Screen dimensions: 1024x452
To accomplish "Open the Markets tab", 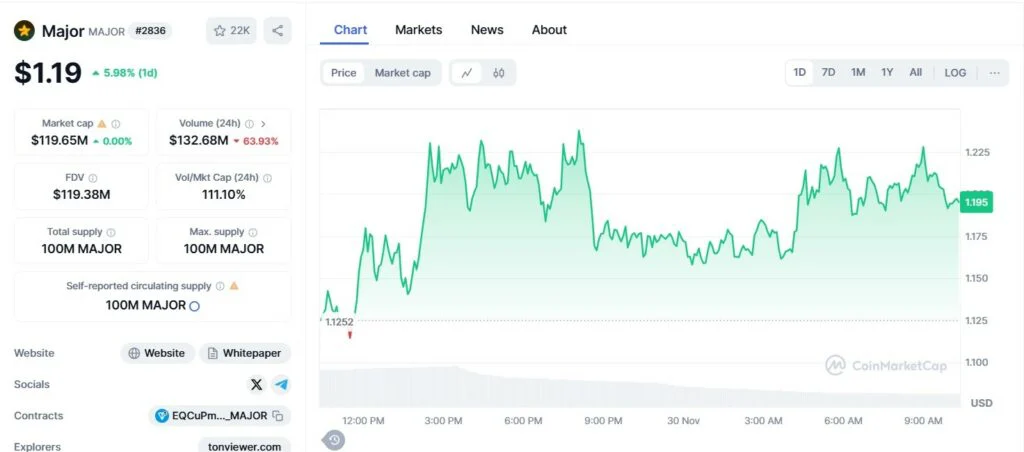I will 418,30.
